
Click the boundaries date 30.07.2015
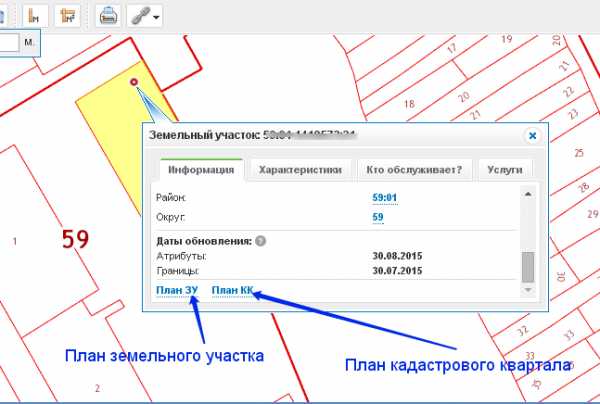click(x=397, y=270)
